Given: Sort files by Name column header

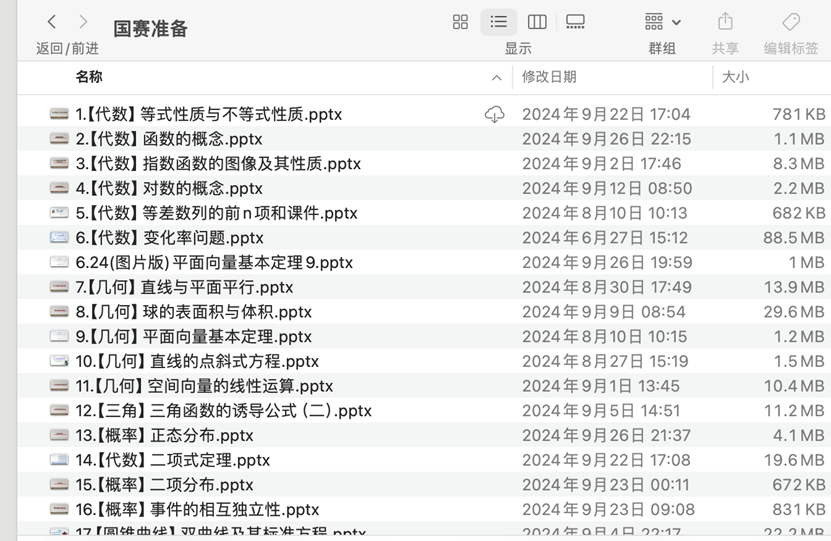Looking at the screenshot, I should click(89, 77).
